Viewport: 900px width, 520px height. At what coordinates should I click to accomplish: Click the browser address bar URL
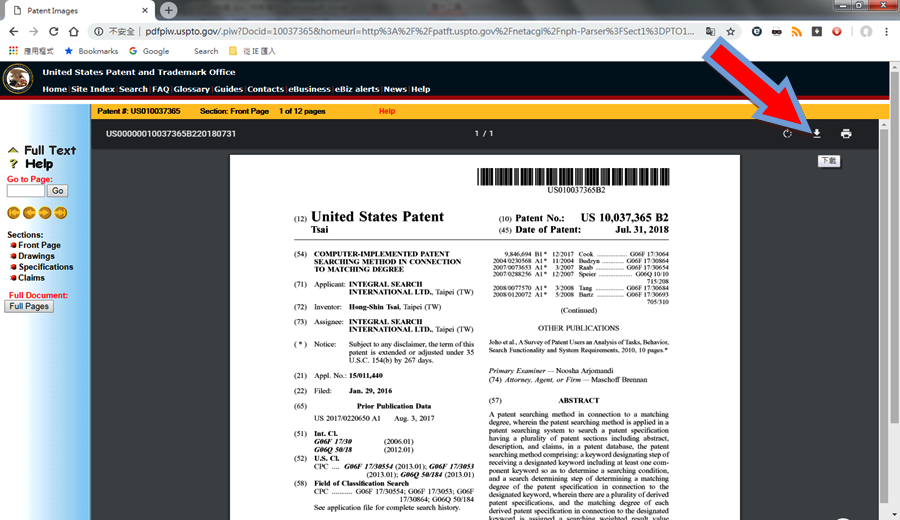(x=419, y=32)
